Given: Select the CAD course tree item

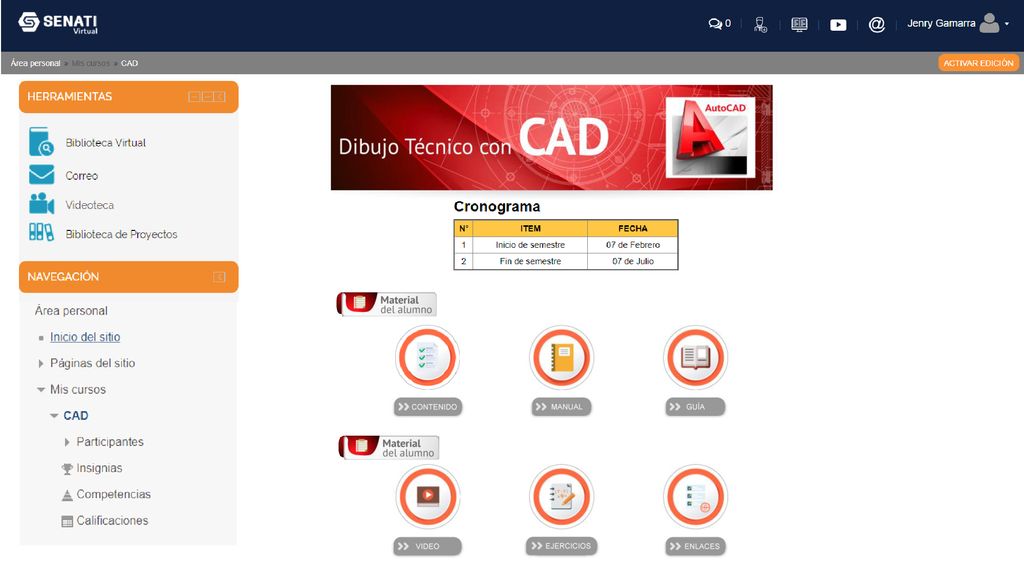Looking at the screenshot, I should click(76, 415).
